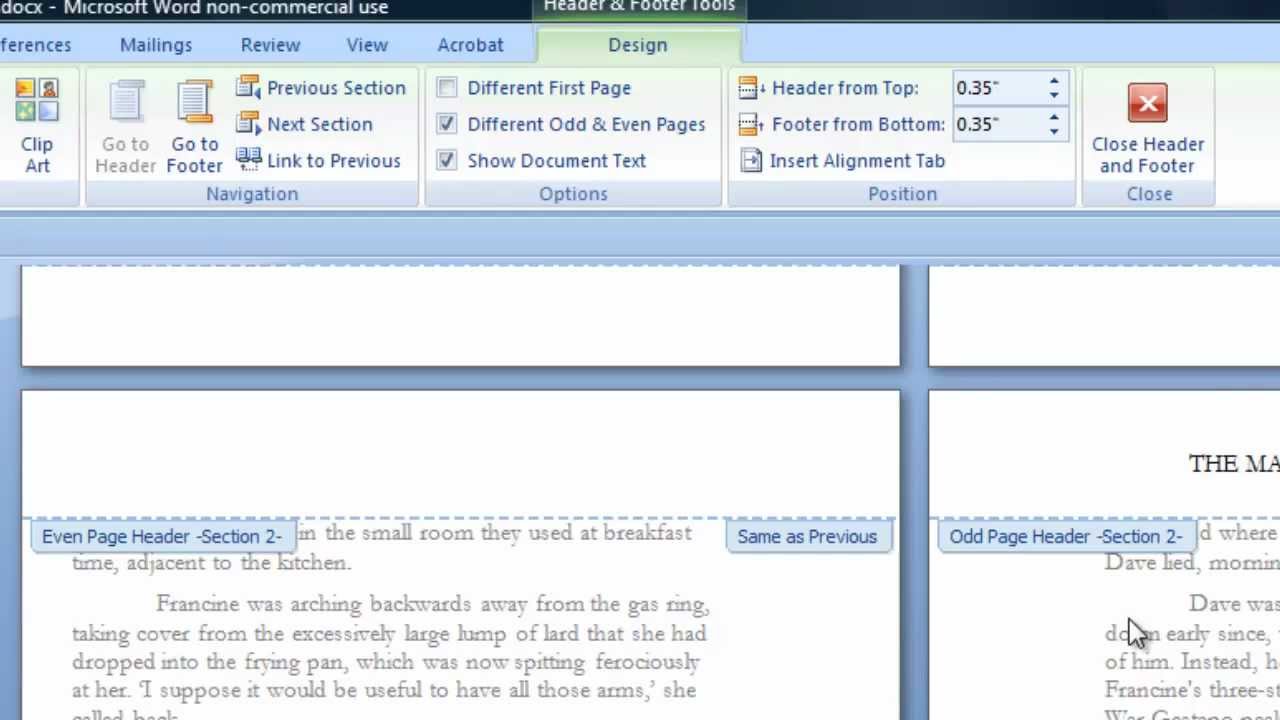Jump to footer with Go to Footer
Screen dimensions: 1280x720
click(x=194, y=126)
